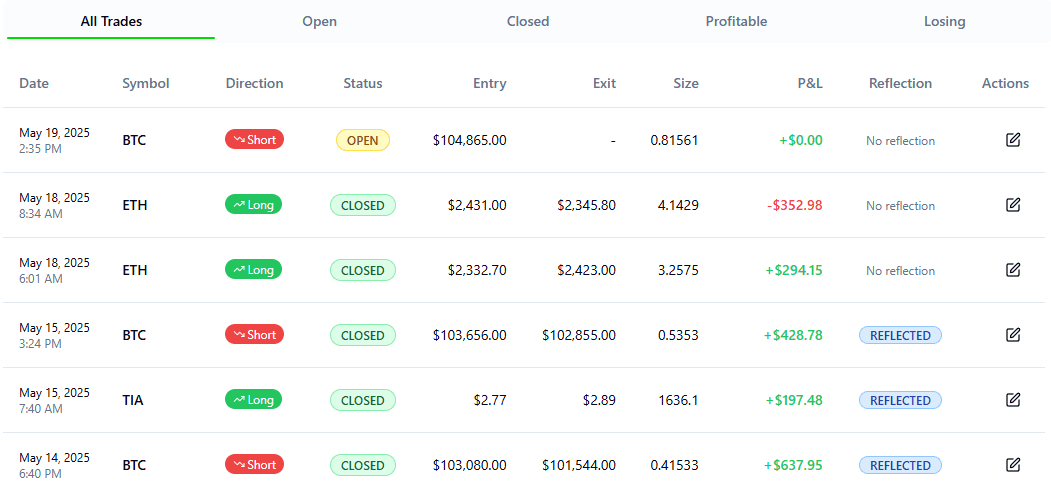Click REFLECTED badge on May 14 BTC trade
Viewport: 1051px width, 499px height.
click(x=900, y=465)
